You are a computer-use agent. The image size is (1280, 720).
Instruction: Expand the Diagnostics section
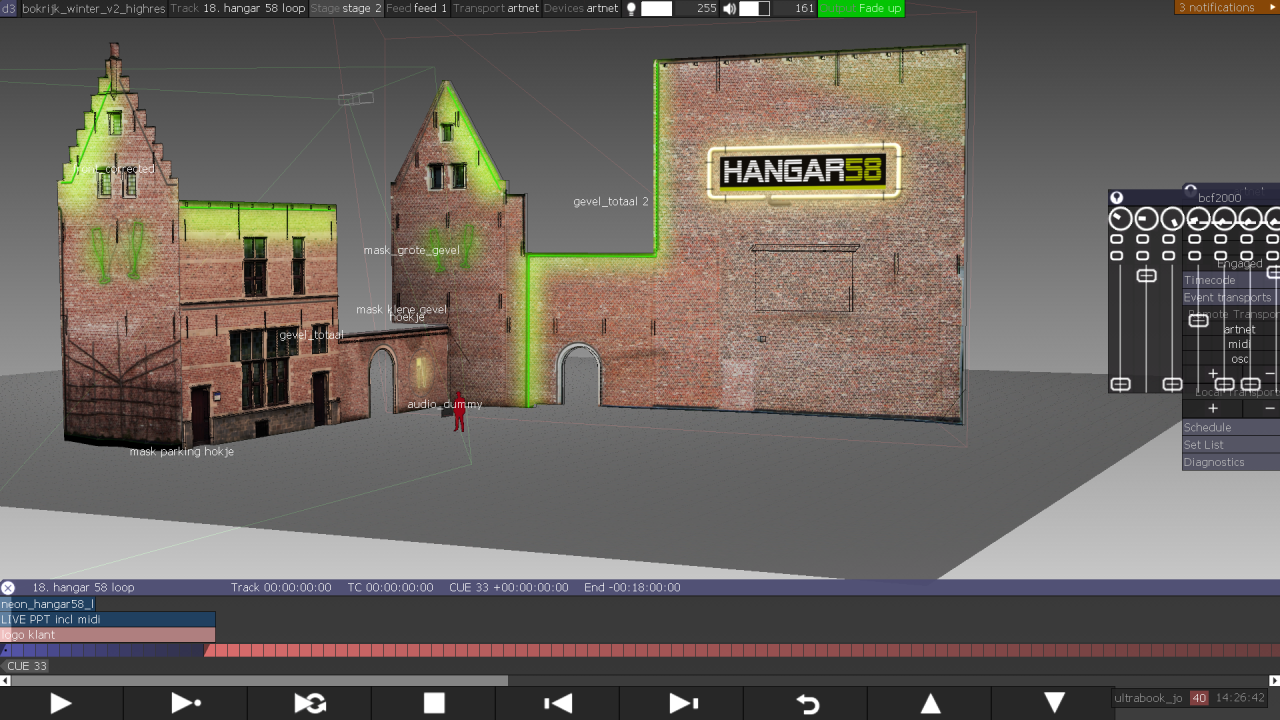click(x=1231, y=462)
